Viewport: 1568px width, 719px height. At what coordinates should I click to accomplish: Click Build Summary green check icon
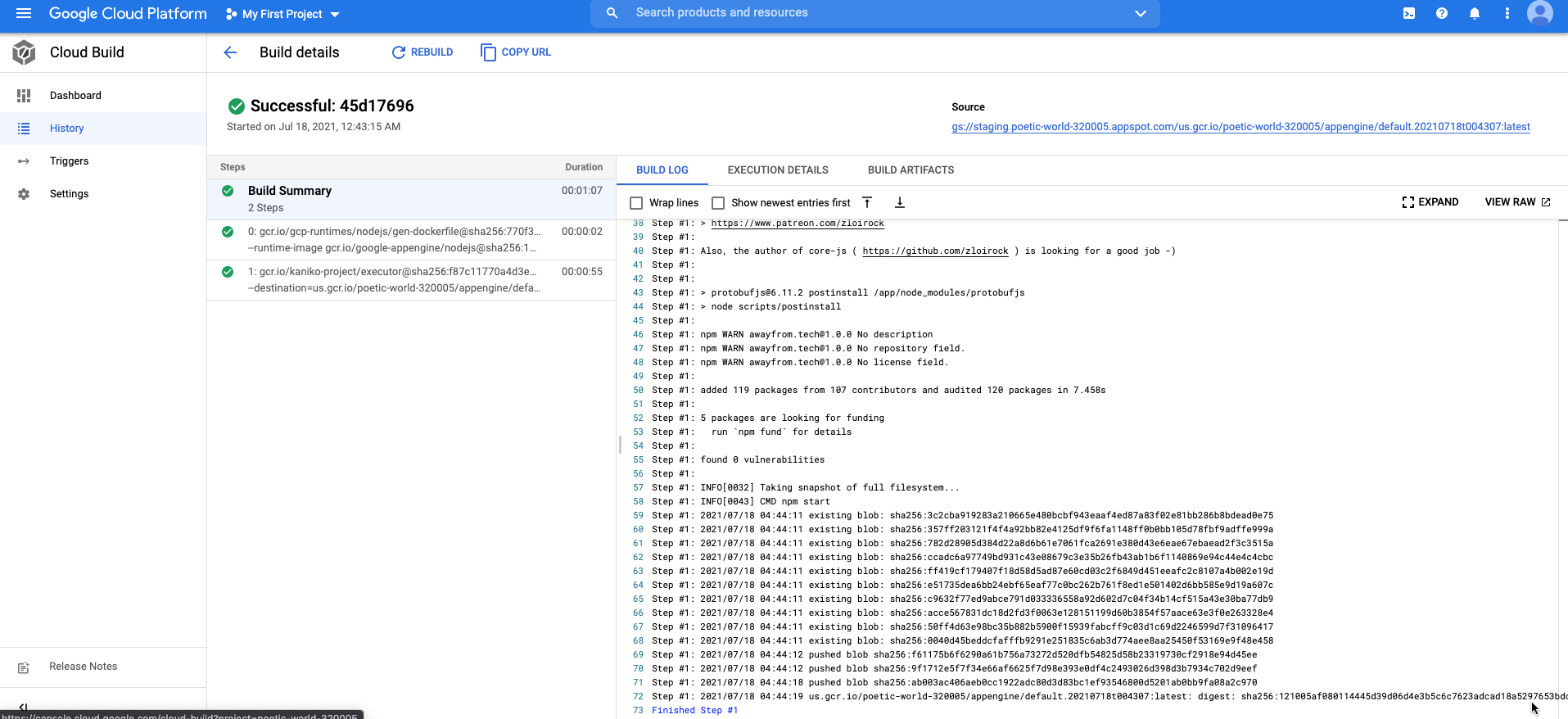(228, 191)
